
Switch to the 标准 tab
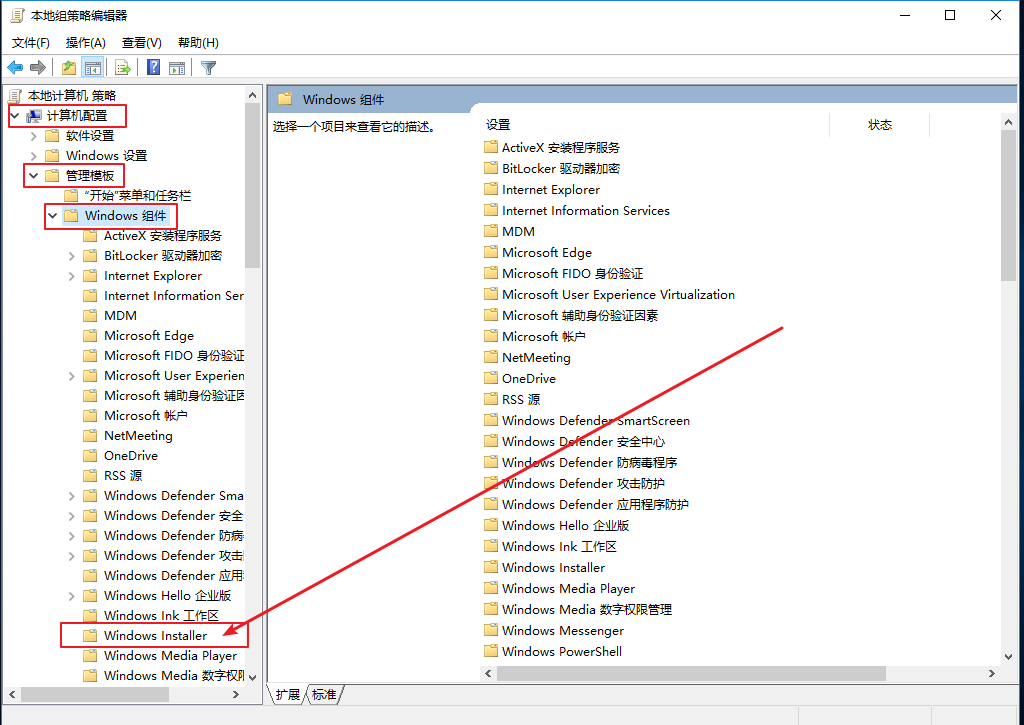324,694
